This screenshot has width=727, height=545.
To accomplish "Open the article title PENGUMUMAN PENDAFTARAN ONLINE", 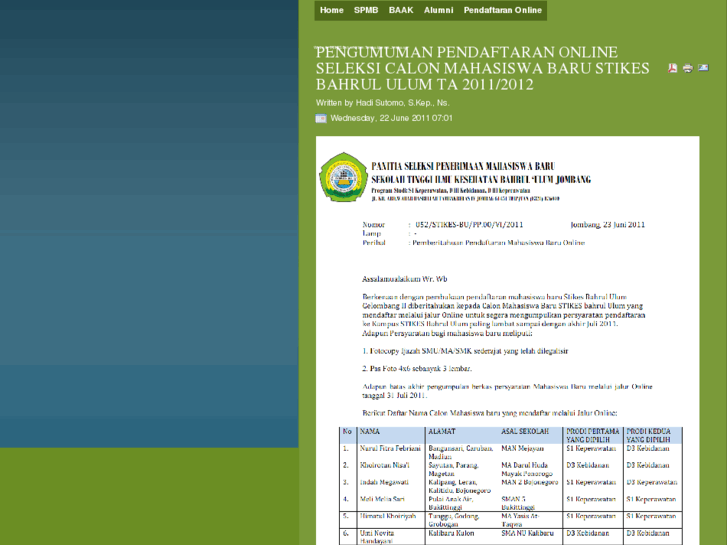I will (x=482, y=68).
